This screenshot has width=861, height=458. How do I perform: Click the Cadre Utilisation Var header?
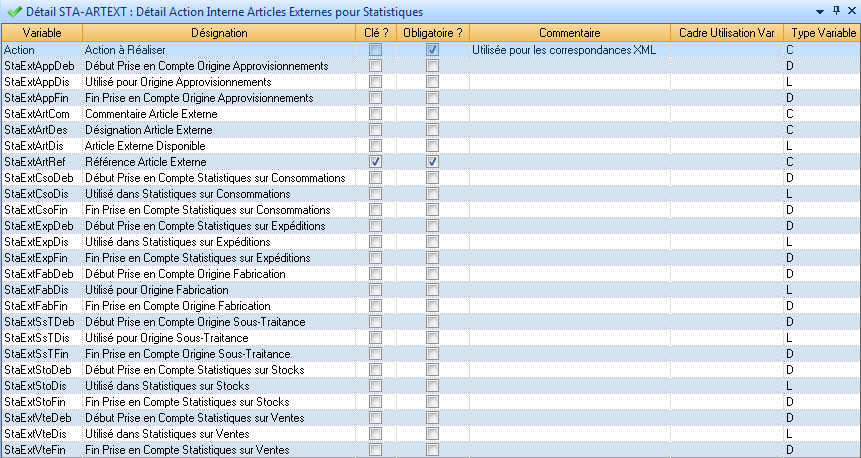(726, 33)
